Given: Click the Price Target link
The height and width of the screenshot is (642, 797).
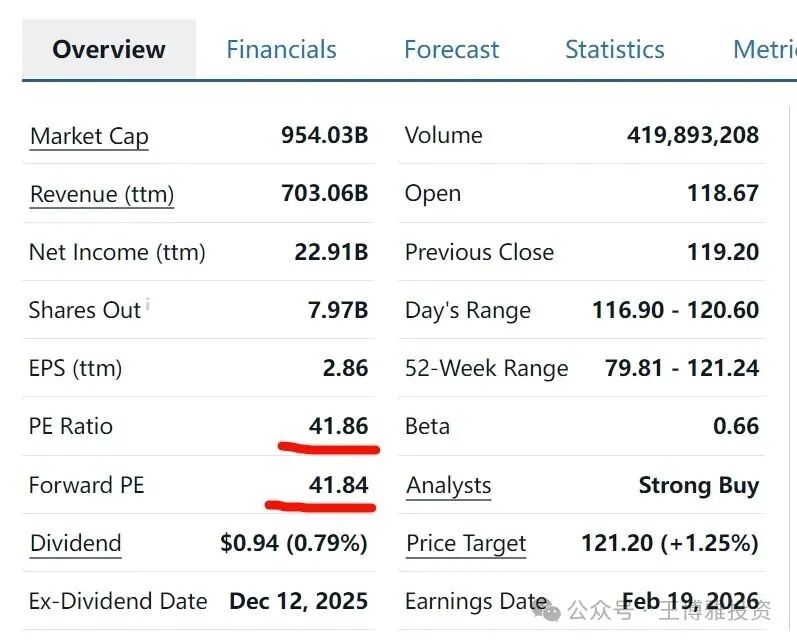Looking at the screenshot, I should [x=466, y=544].
